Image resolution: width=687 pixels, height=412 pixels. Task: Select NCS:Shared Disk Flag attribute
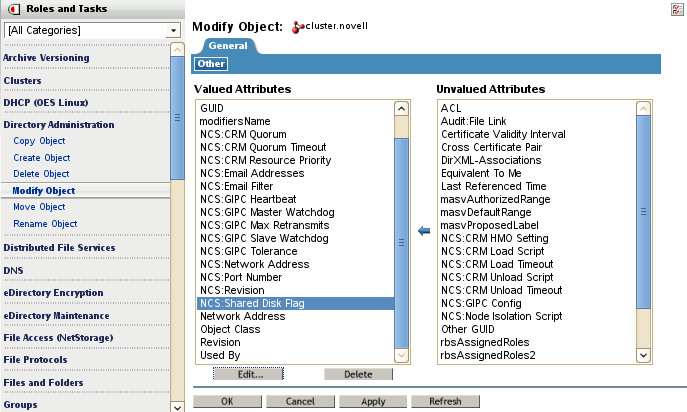point(295,303)
